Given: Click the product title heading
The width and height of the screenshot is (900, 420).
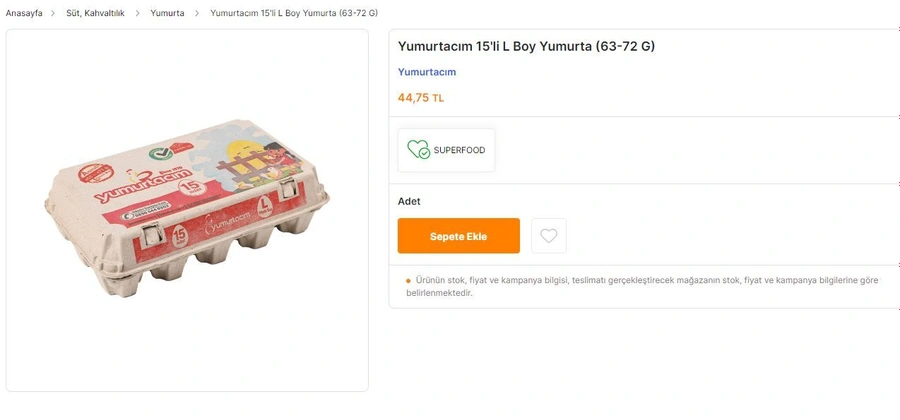Looking at the screenshot, I should pyautogui.click(x=526, y=46).
